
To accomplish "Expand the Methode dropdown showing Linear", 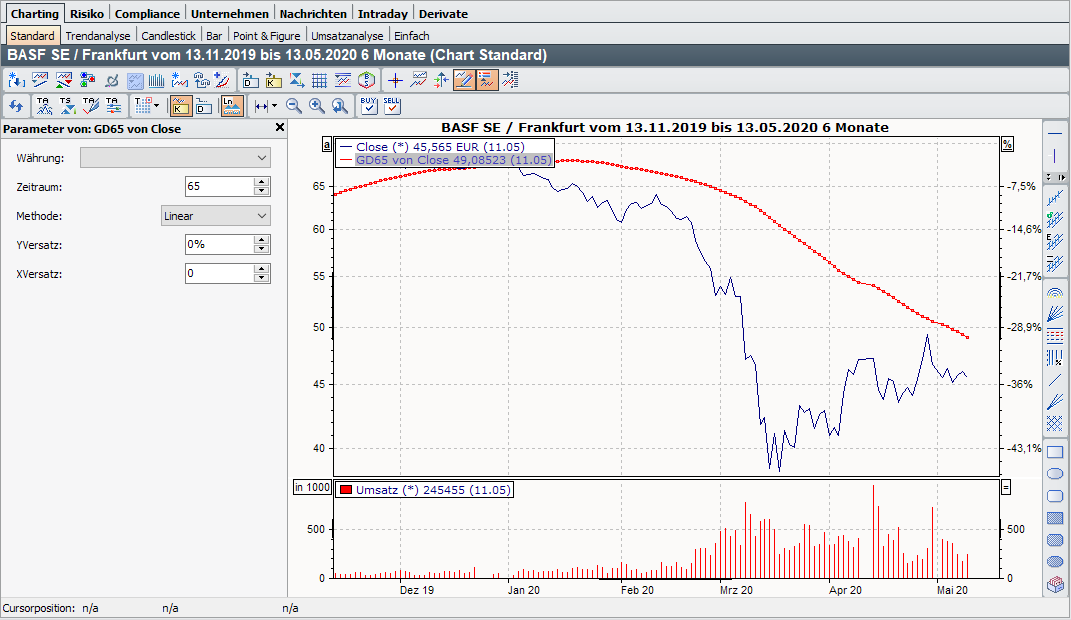I will (215, 216).
